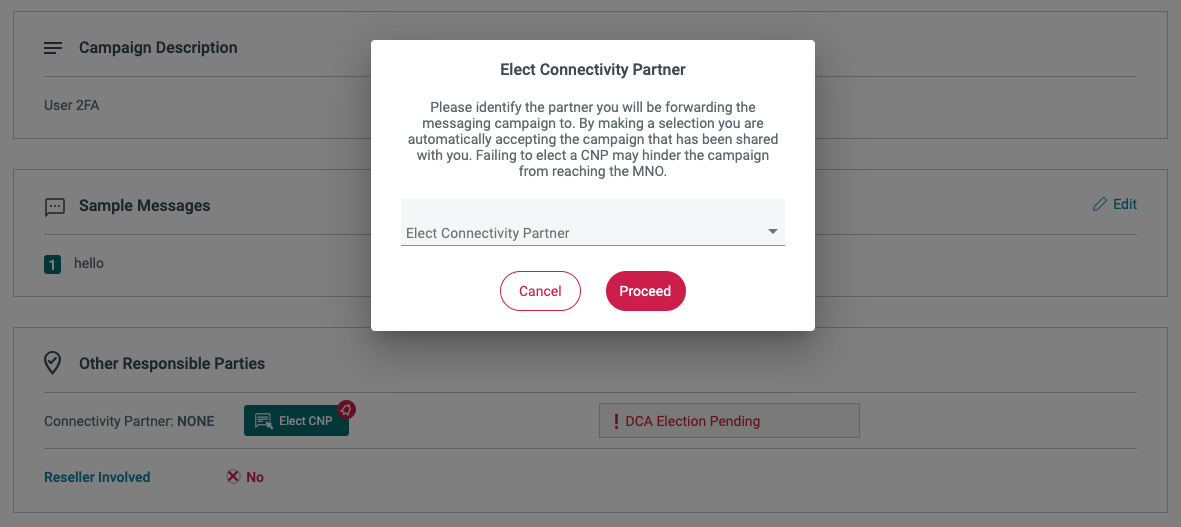Click the green number 1 message badge

point(53,264)
